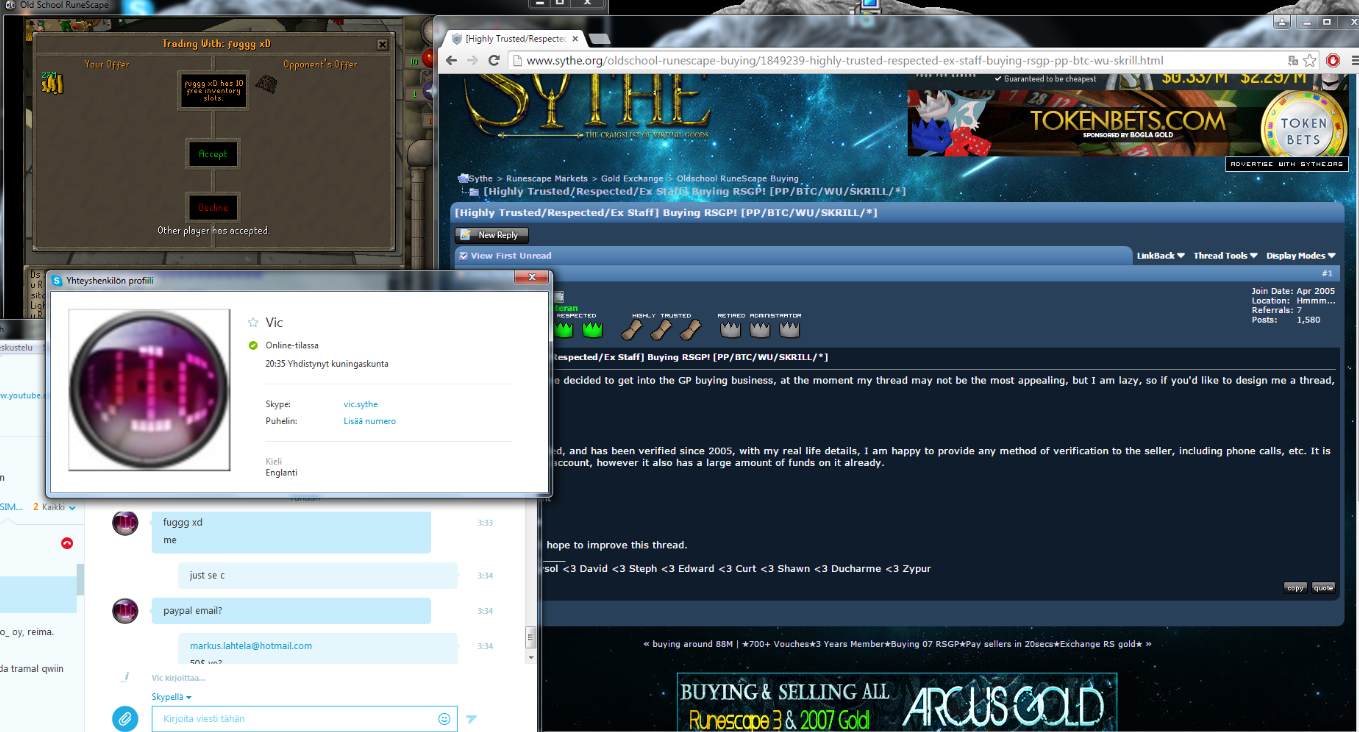Open Kaikki filter dropdown in Skype sidebar
1359x732 pixels.
pyautogui.click(x=58, y=507)
